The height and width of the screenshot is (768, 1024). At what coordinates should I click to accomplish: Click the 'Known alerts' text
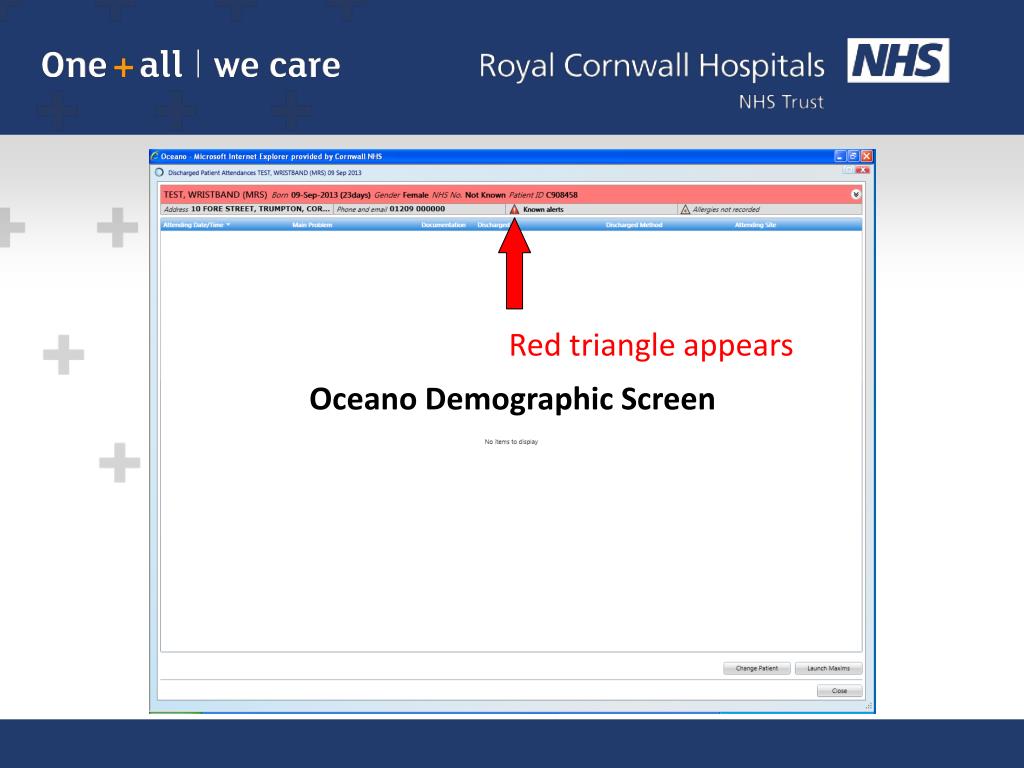coord(543,210)
